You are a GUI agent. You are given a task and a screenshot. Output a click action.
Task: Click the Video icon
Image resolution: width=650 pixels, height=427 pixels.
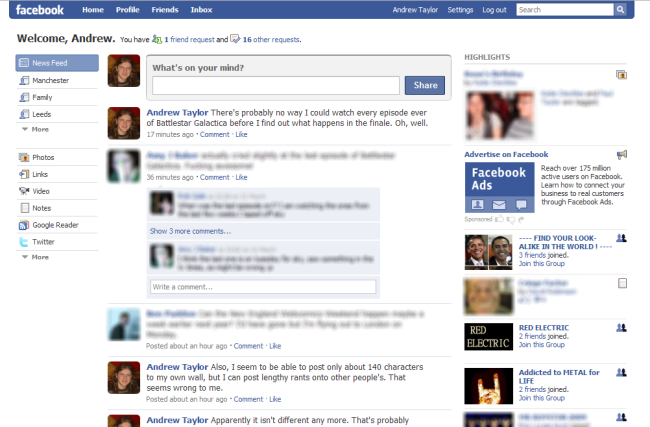(24, 191)
